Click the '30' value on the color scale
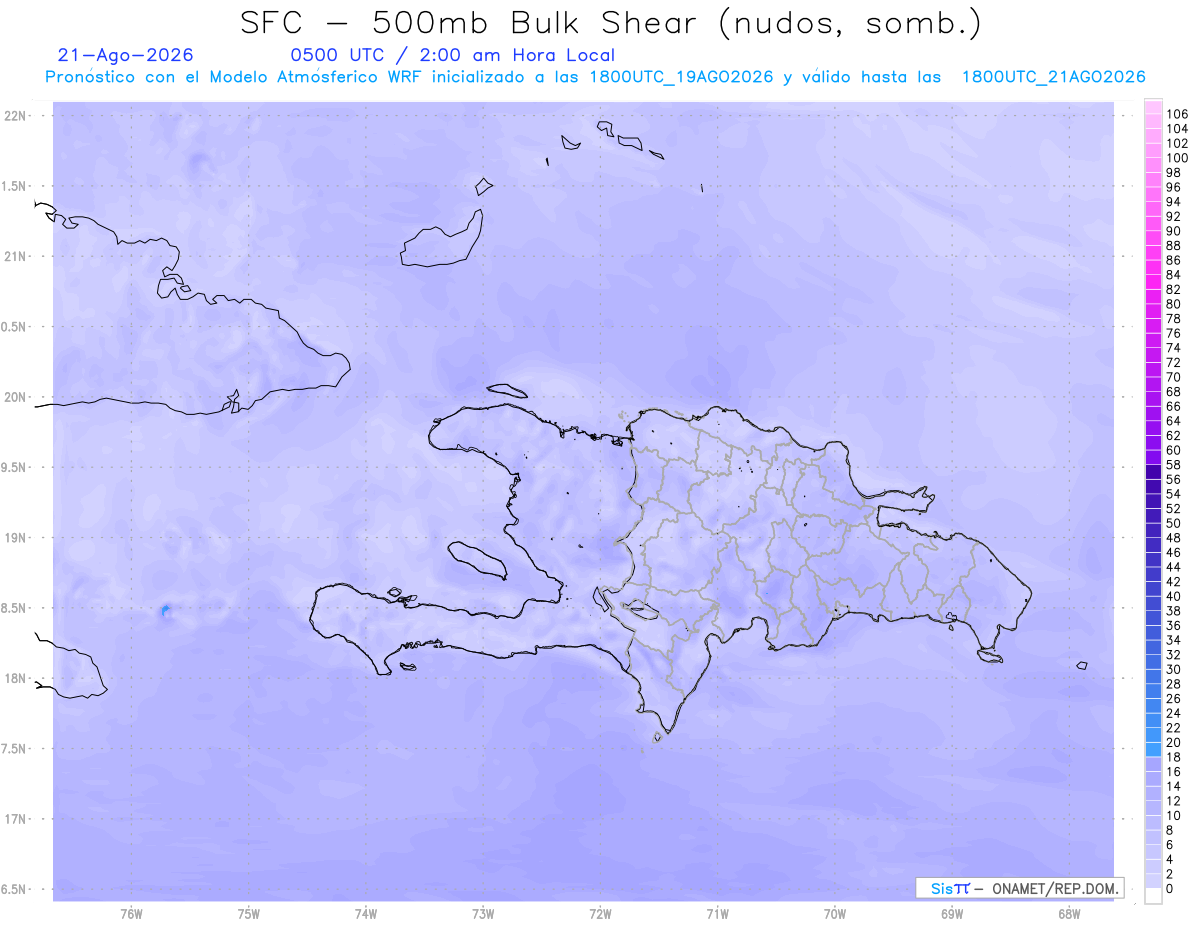Screen dimensions: 1200x927 [1173, 670]
